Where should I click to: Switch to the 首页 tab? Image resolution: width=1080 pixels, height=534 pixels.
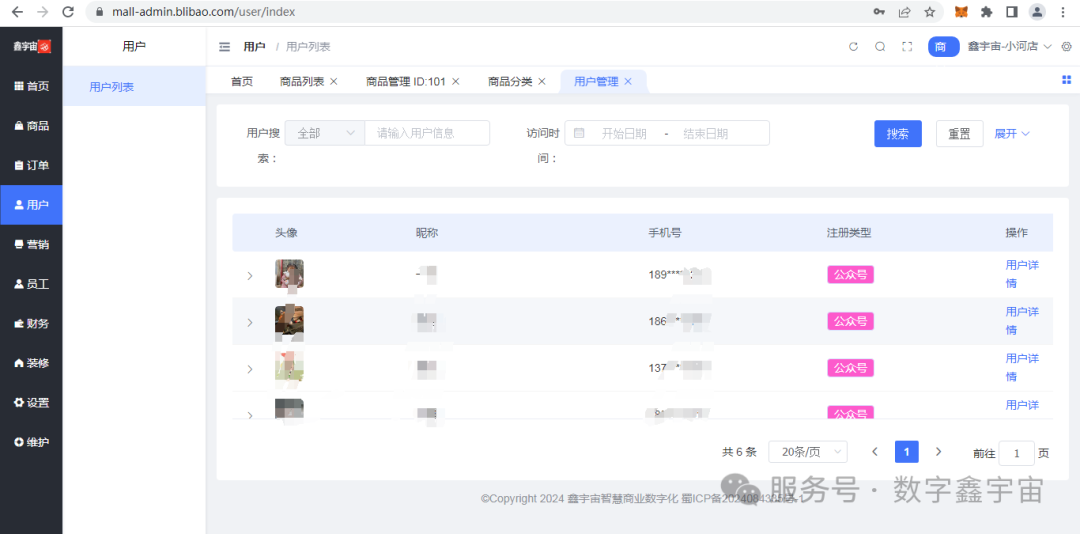click(x=242, y=81)
